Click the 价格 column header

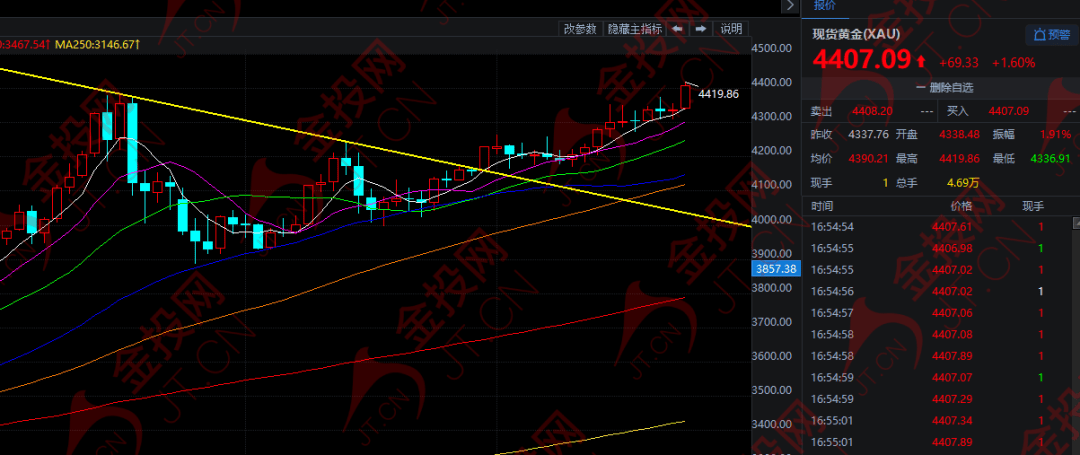point(959,206)
